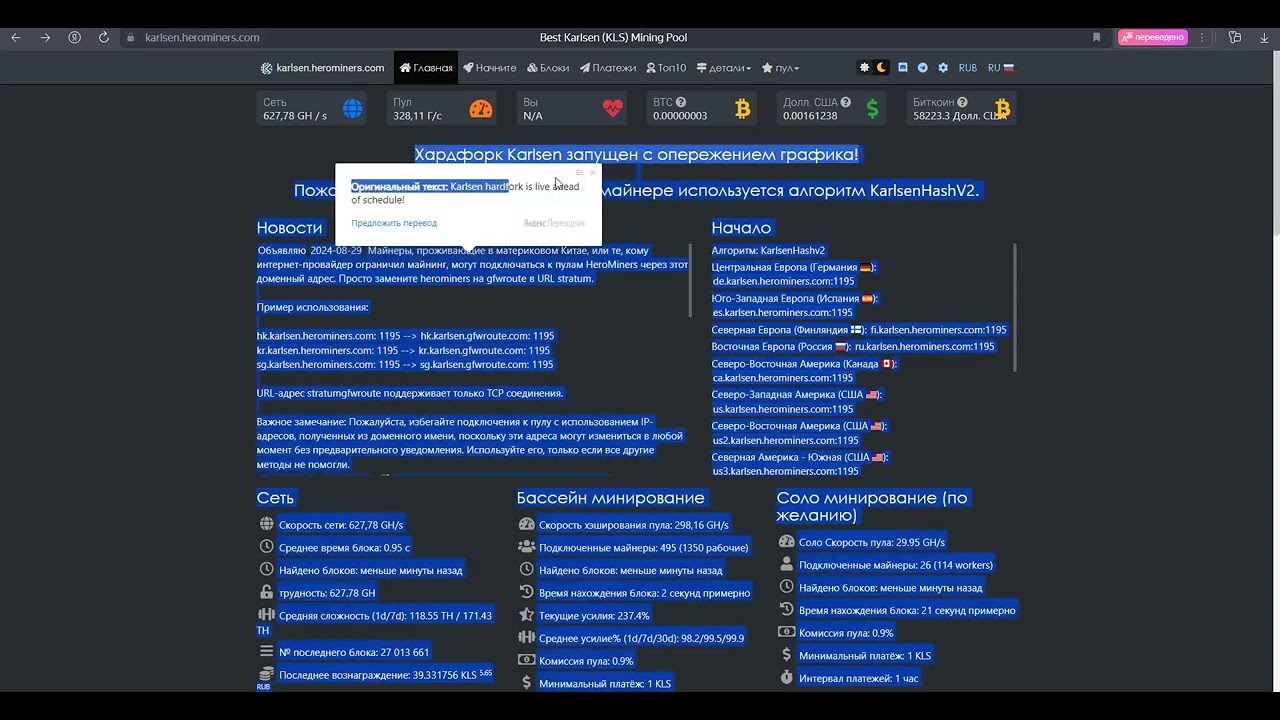Click ca.karlsen.herominers.com:1195 address
Image resolution: width=1280 pixels, height=720 pixels.
pos(783,378)
